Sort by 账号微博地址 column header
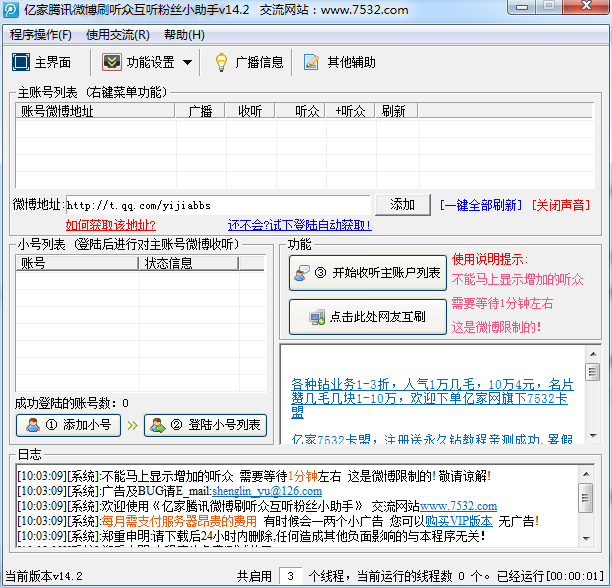 (95, 111)
